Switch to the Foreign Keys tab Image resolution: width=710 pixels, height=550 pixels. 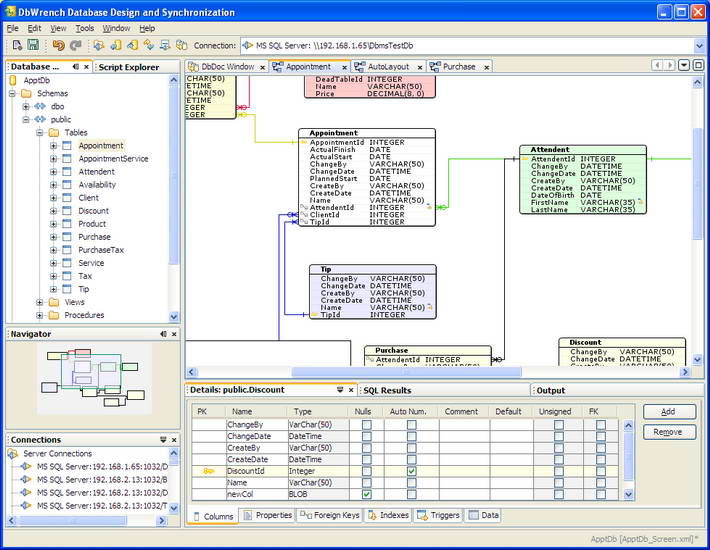pyautogui.click(x=329, y=516)
